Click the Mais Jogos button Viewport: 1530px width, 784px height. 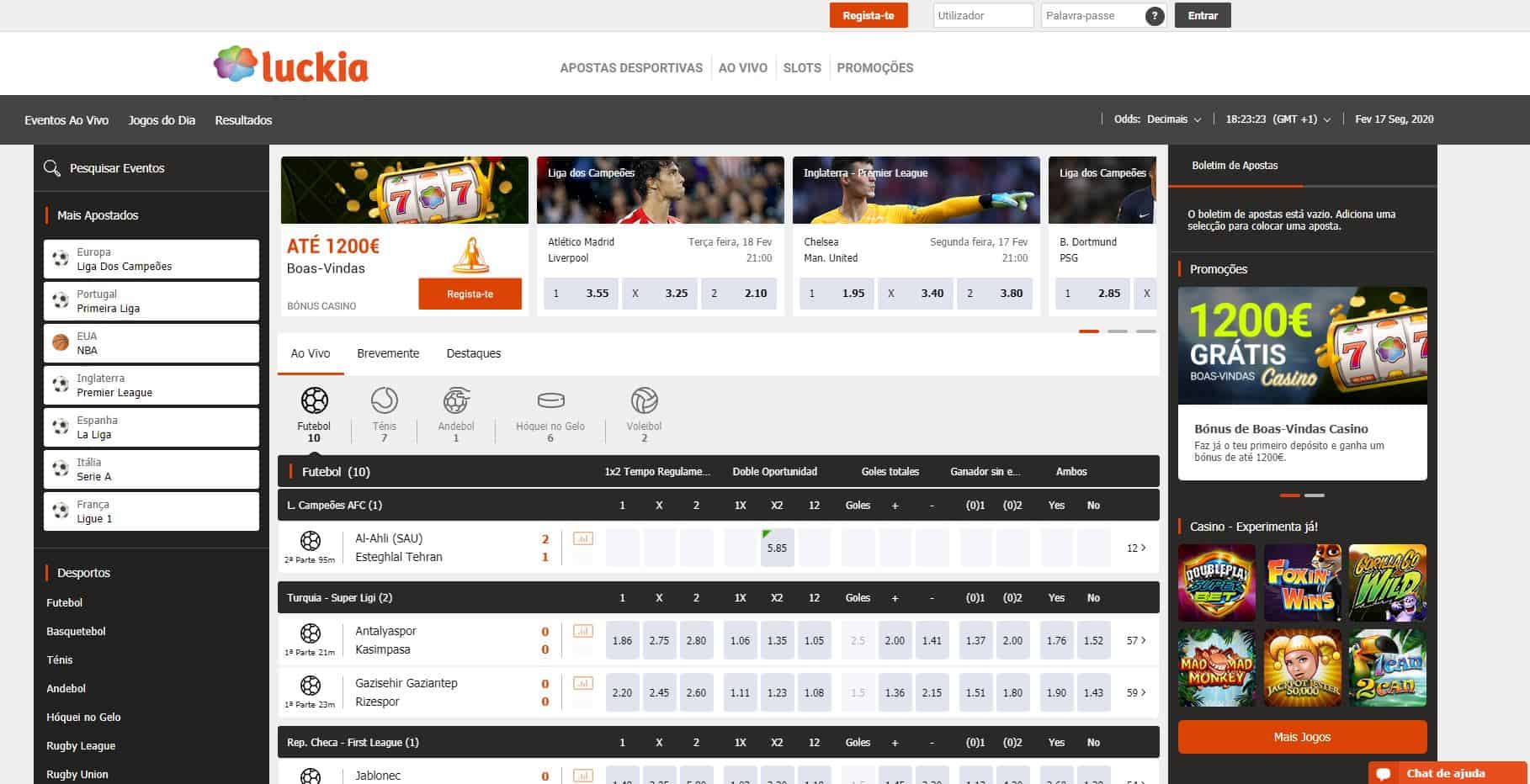tap(1302, 737)
